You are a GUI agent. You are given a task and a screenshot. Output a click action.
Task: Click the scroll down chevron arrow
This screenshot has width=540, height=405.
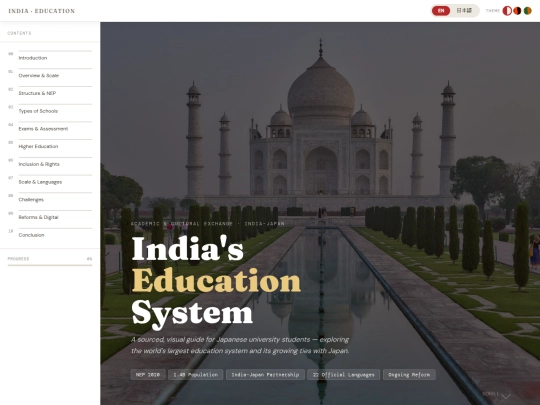click(506, 396)
